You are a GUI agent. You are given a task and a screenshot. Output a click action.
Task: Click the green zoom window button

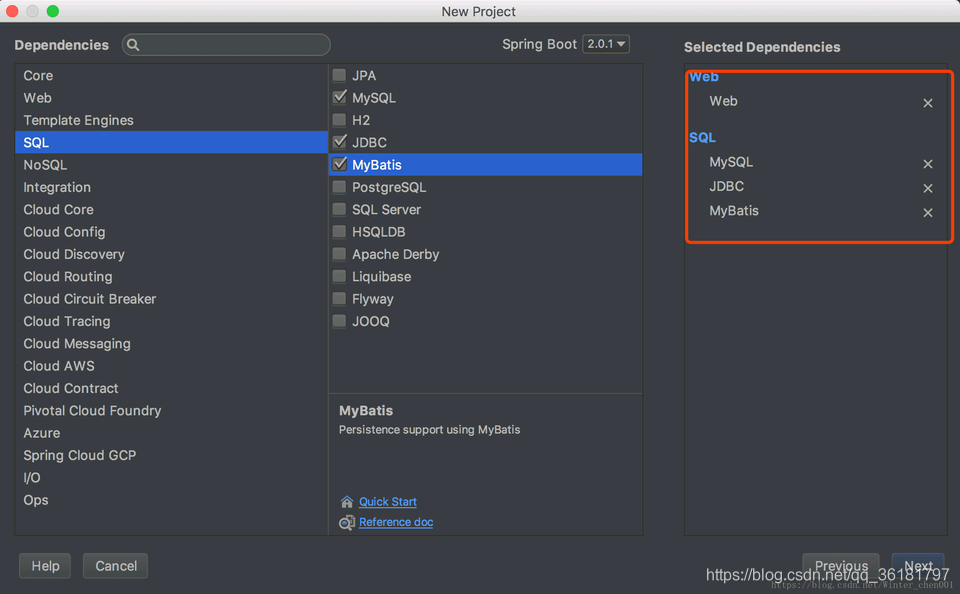coord(53,11)
